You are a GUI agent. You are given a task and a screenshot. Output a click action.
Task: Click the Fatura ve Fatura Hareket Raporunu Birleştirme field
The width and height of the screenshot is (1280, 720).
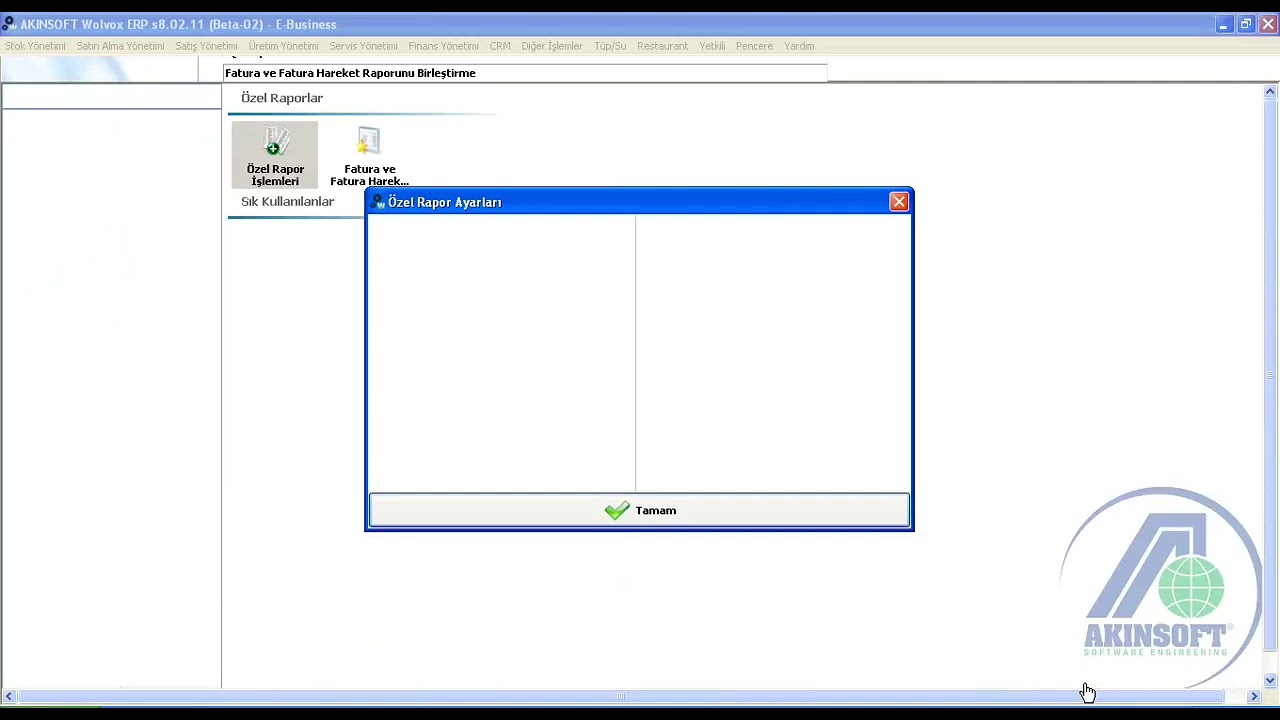pyautogui.click(x=525, y=73)
